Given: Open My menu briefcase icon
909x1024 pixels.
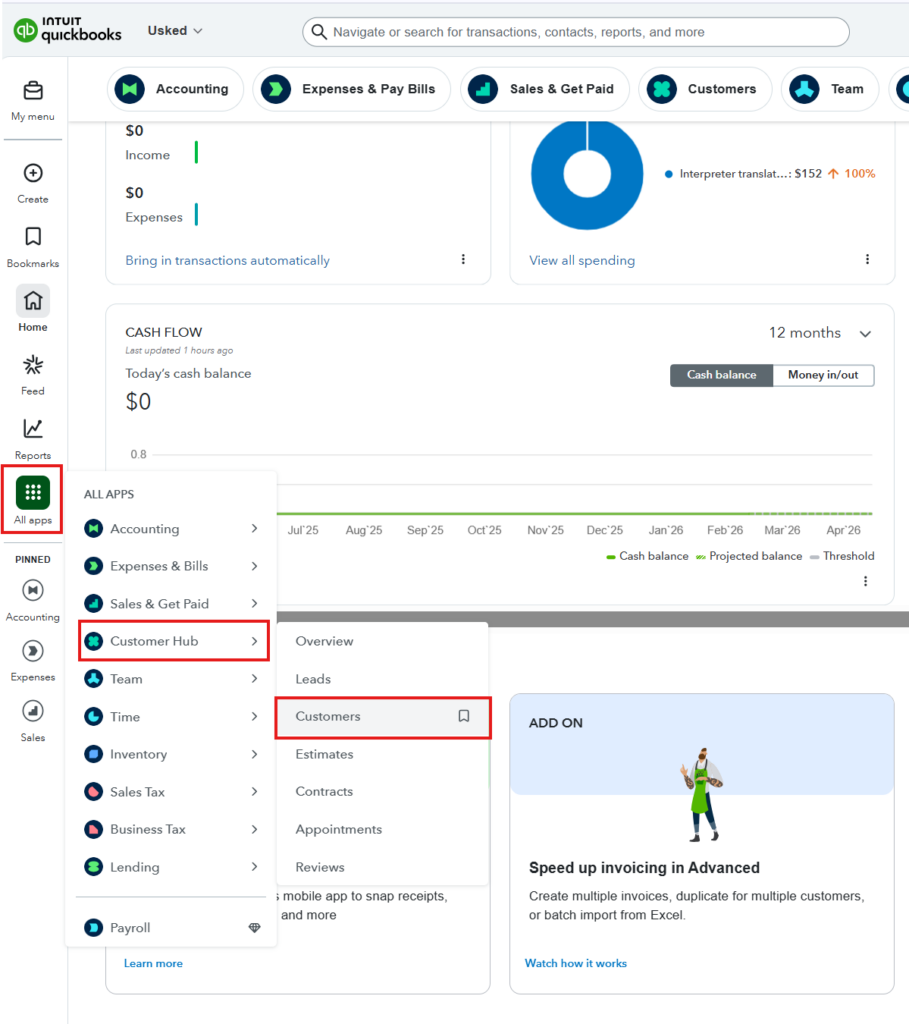Looking at the screenshot, I should click(33, 90).
